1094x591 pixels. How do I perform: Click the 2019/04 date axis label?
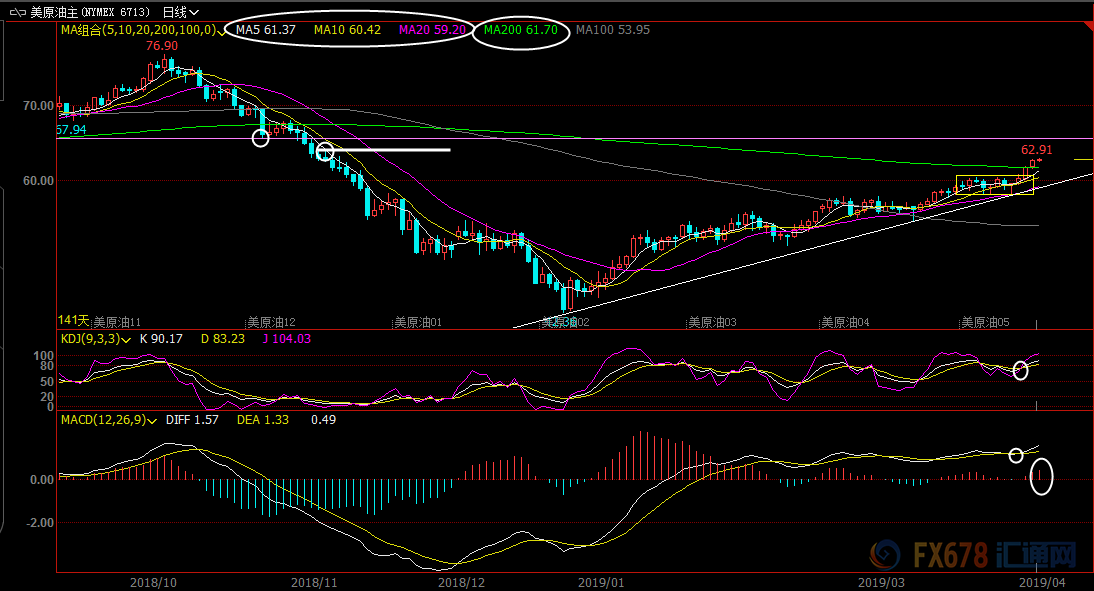click(x=1042, y=583)
